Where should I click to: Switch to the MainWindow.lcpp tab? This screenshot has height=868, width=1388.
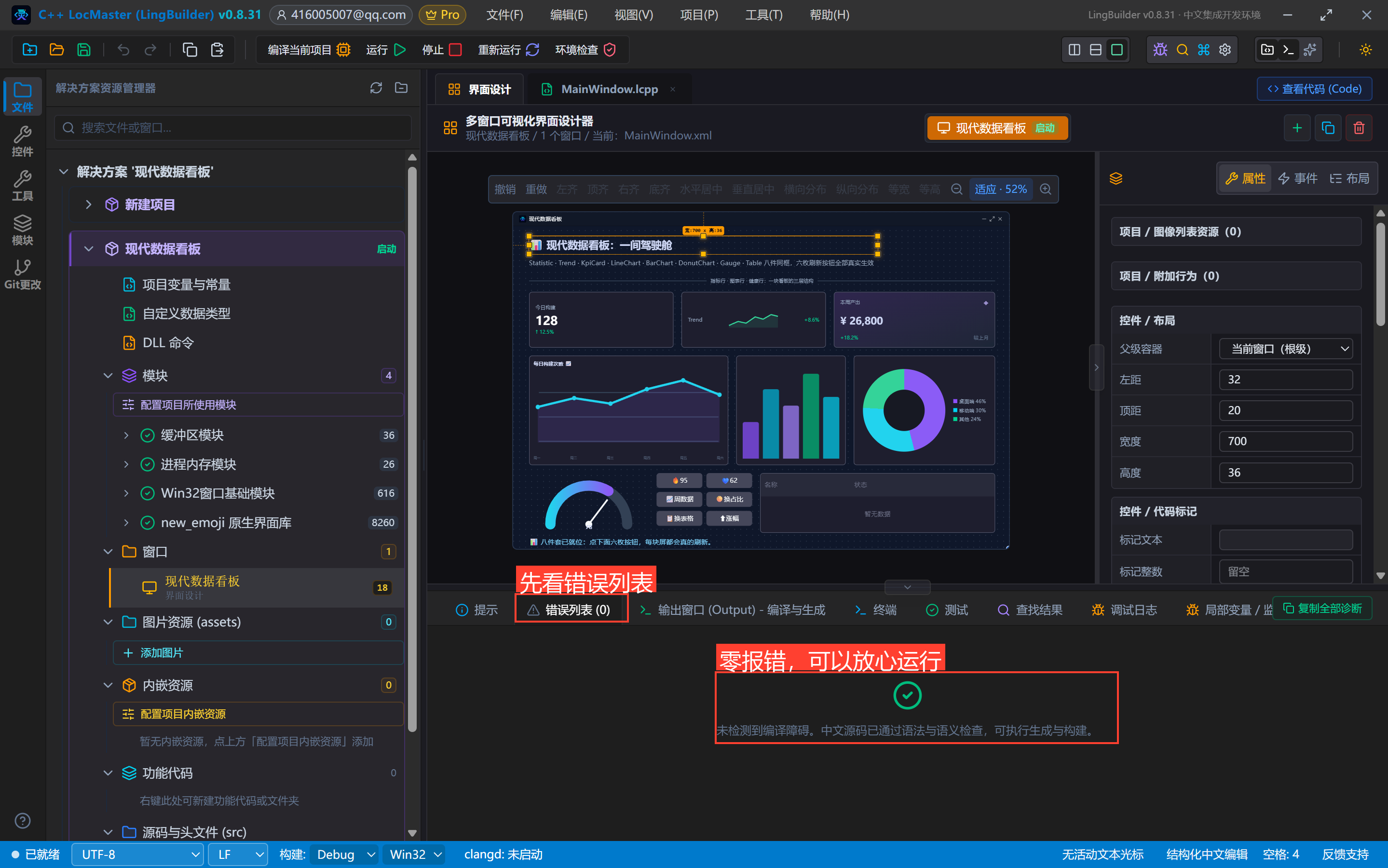tap(609, 89)
